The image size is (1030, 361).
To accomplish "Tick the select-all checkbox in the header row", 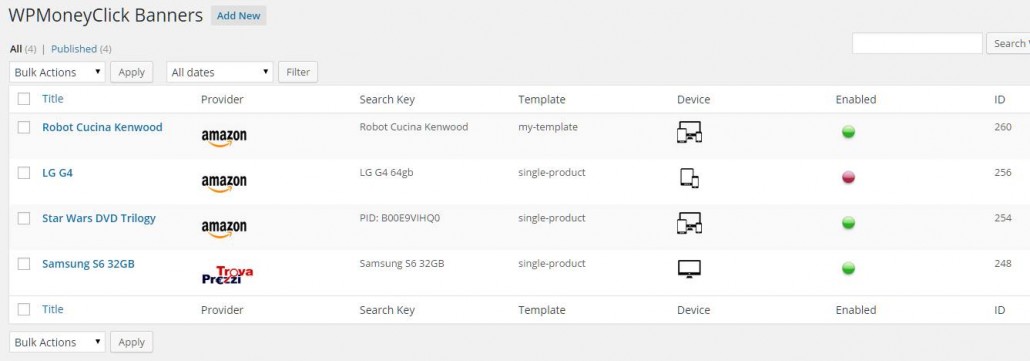I will click(24, 99).
